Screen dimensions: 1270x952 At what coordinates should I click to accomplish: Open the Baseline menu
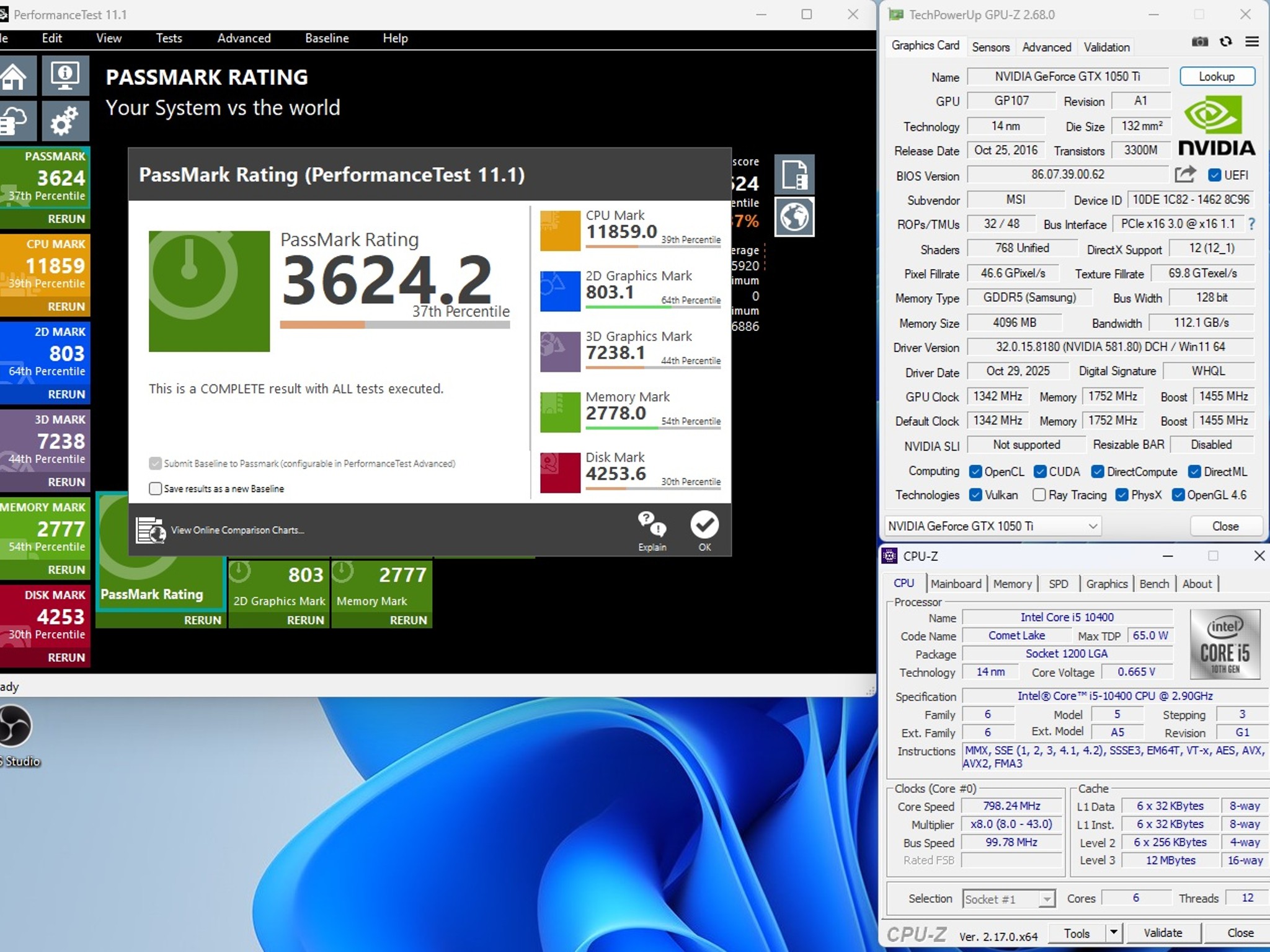(327, 38)
